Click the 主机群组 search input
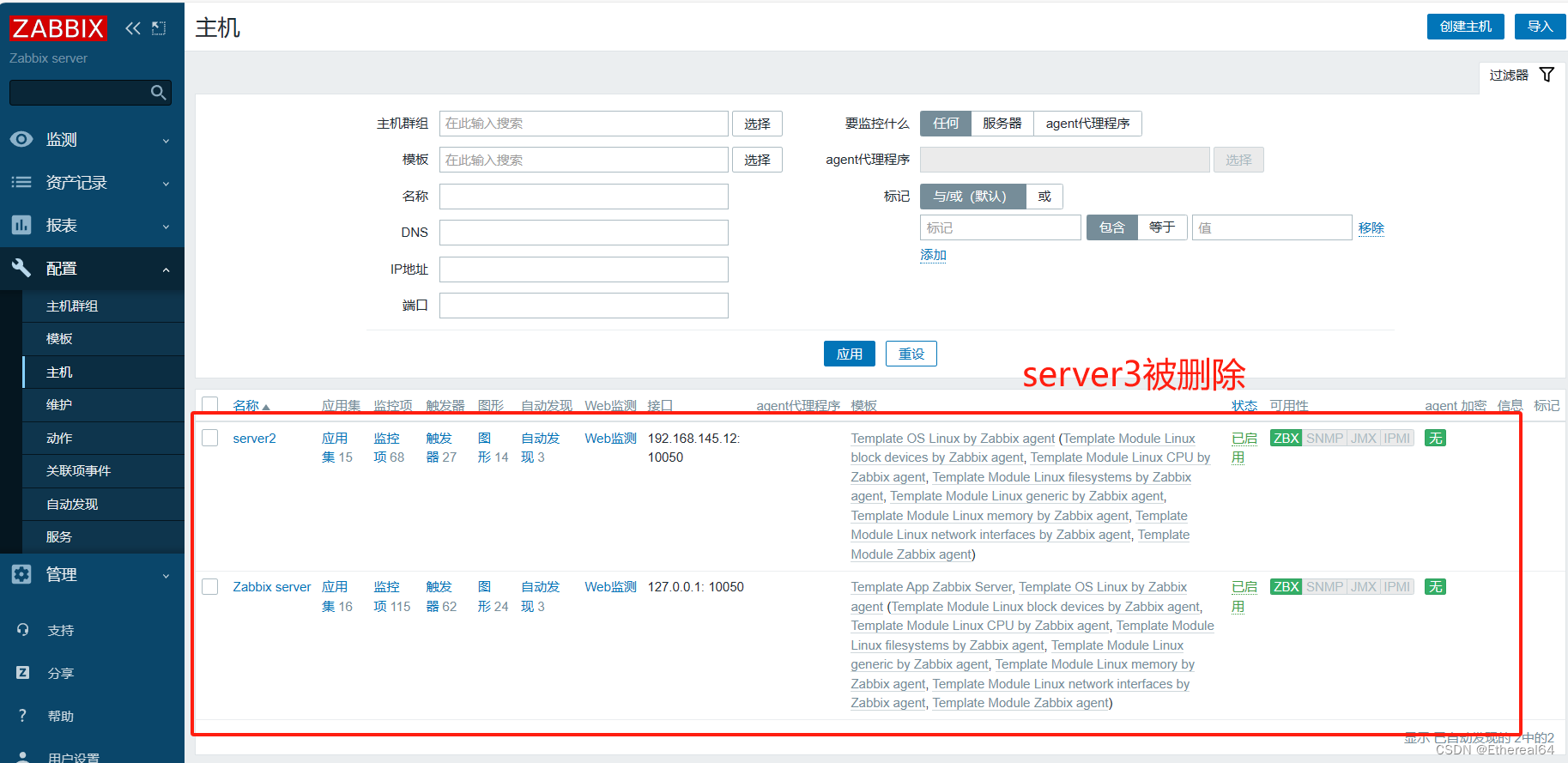The height and width of the screenshot is (763, 1568). [x=584, y=124]
